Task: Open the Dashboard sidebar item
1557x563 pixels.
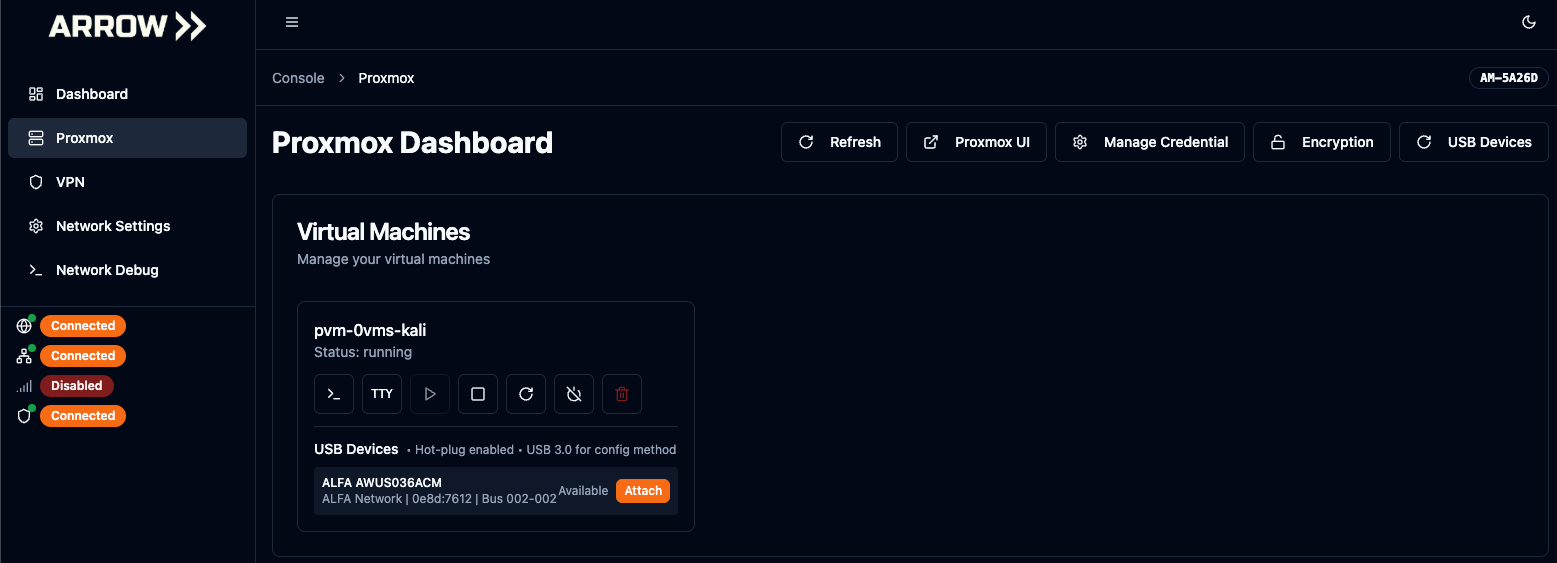Action: (127, 94)
